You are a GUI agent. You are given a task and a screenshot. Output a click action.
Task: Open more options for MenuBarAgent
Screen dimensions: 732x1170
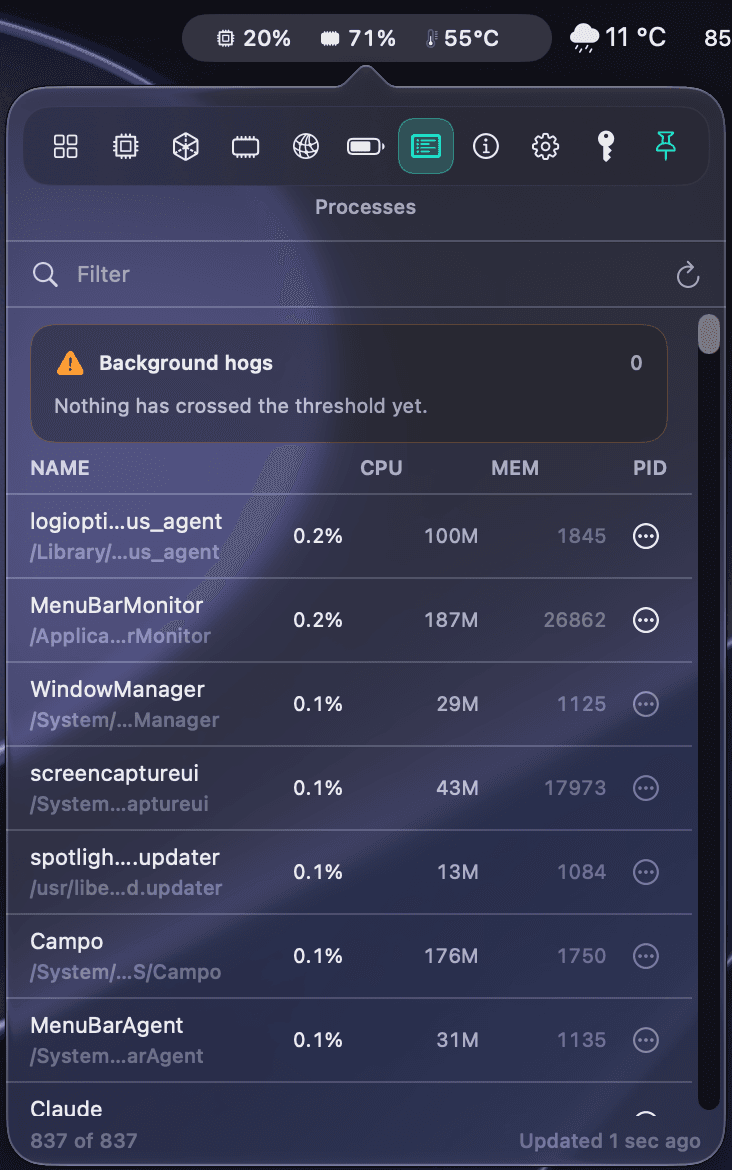pos(645,1039)
